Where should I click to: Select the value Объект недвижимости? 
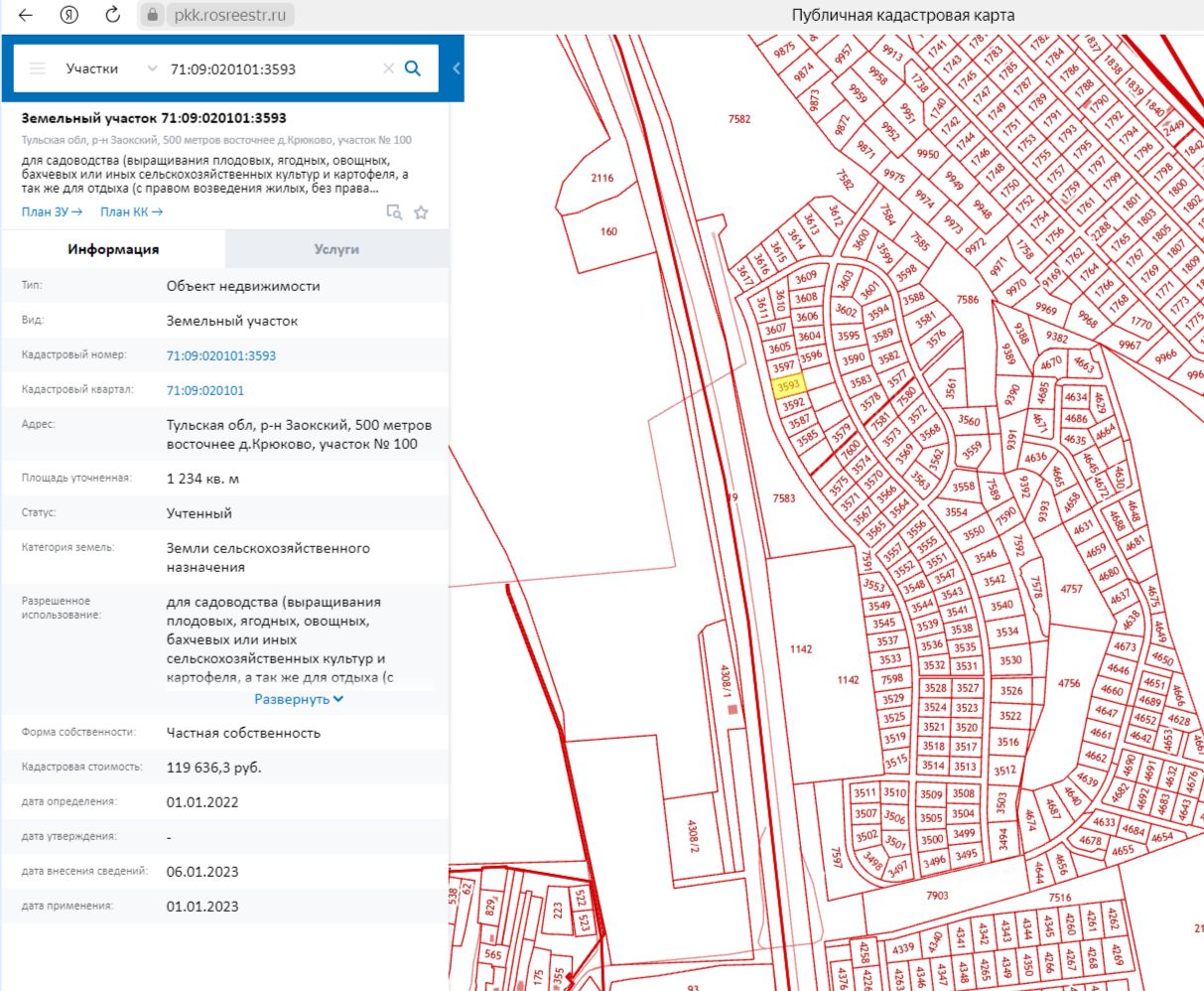(x=243, y=286)
